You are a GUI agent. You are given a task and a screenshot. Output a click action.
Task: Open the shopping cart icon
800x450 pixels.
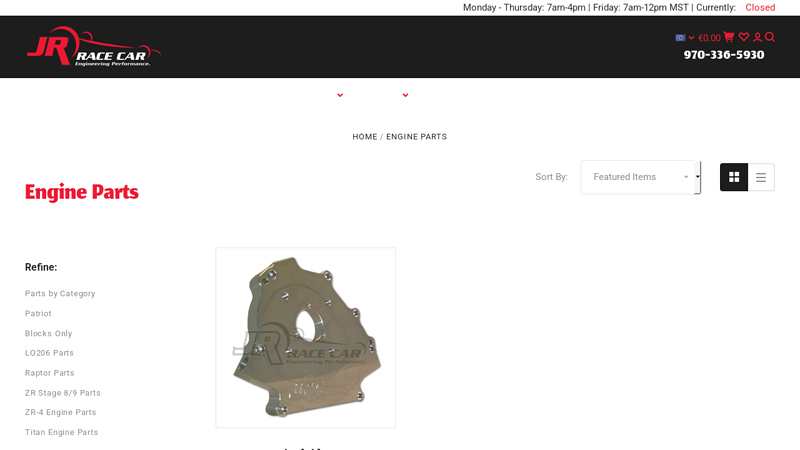tap(729, 37)
